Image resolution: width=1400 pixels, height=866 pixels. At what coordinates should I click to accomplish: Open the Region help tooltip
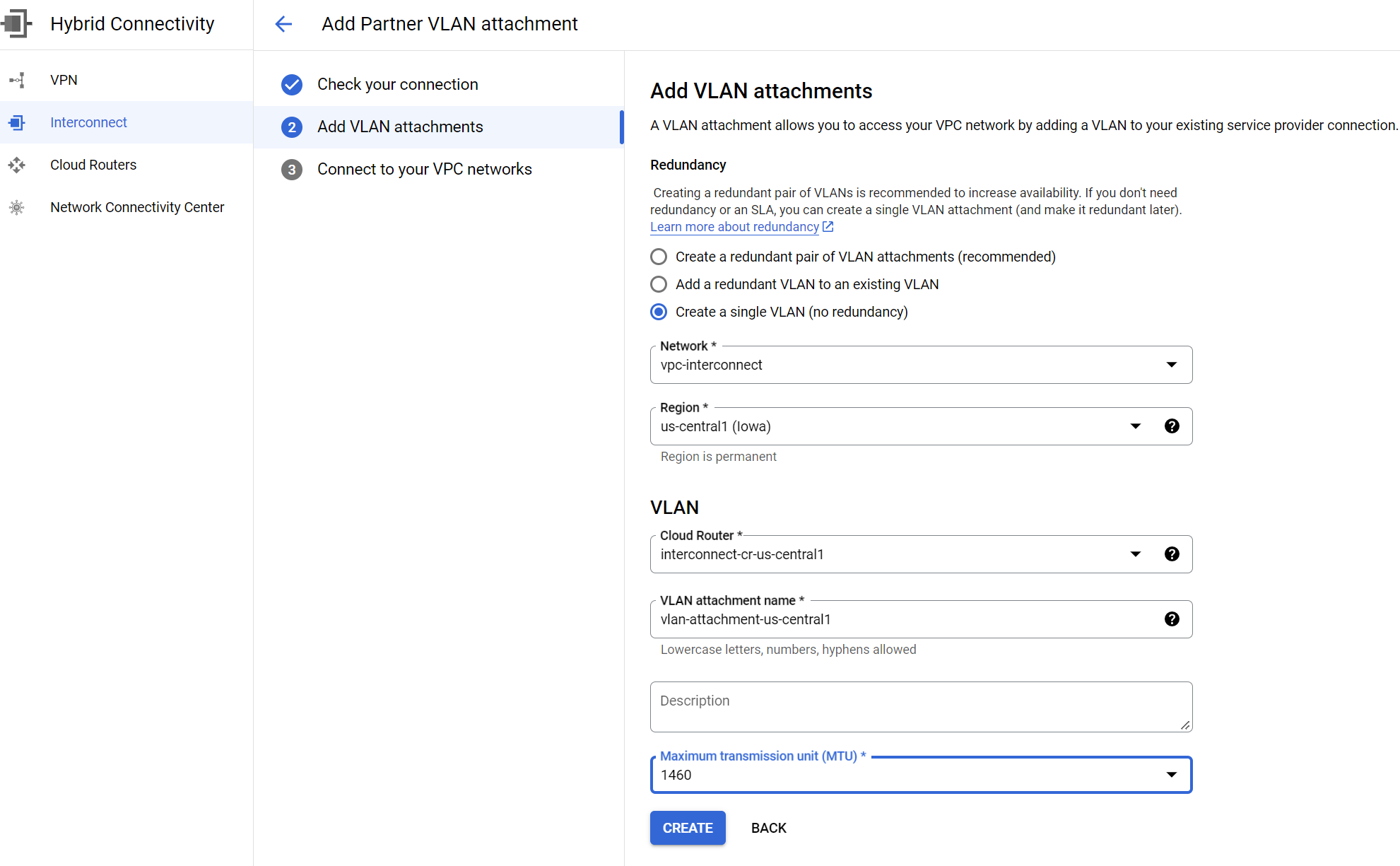click(x=1172, y=426)
